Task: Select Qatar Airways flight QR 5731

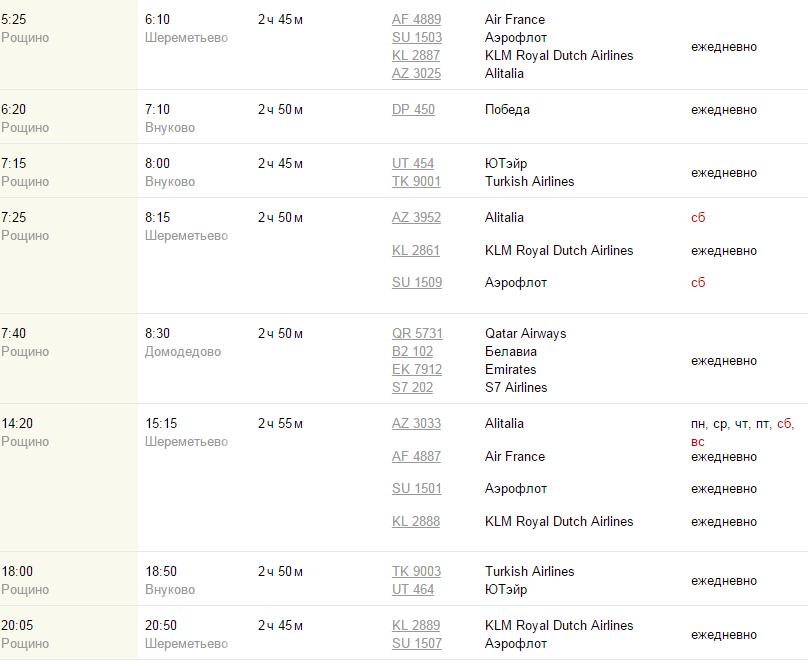Action: tap(417, 334)
